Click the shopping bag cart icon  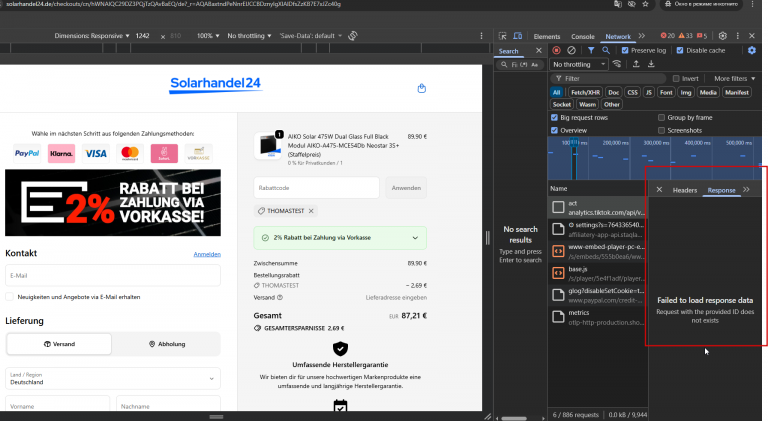click(422, 89)
